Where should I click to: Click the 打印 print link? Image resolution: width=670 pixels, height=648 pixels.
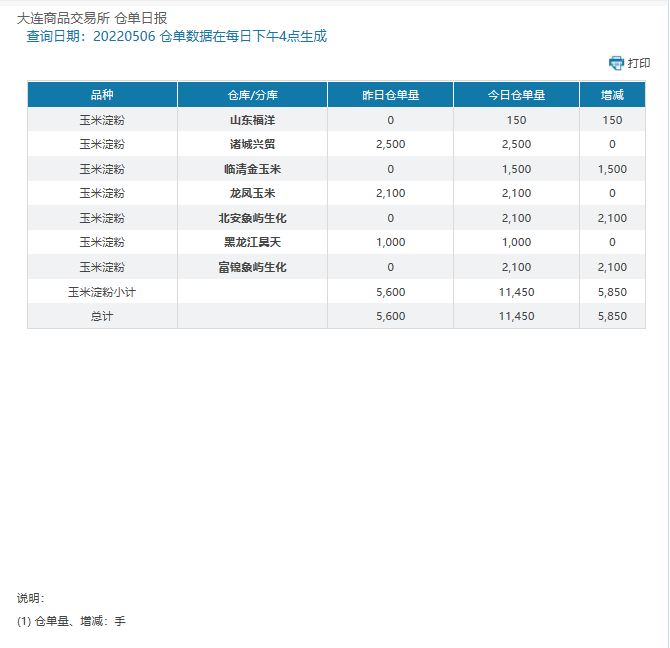[639, 63]
